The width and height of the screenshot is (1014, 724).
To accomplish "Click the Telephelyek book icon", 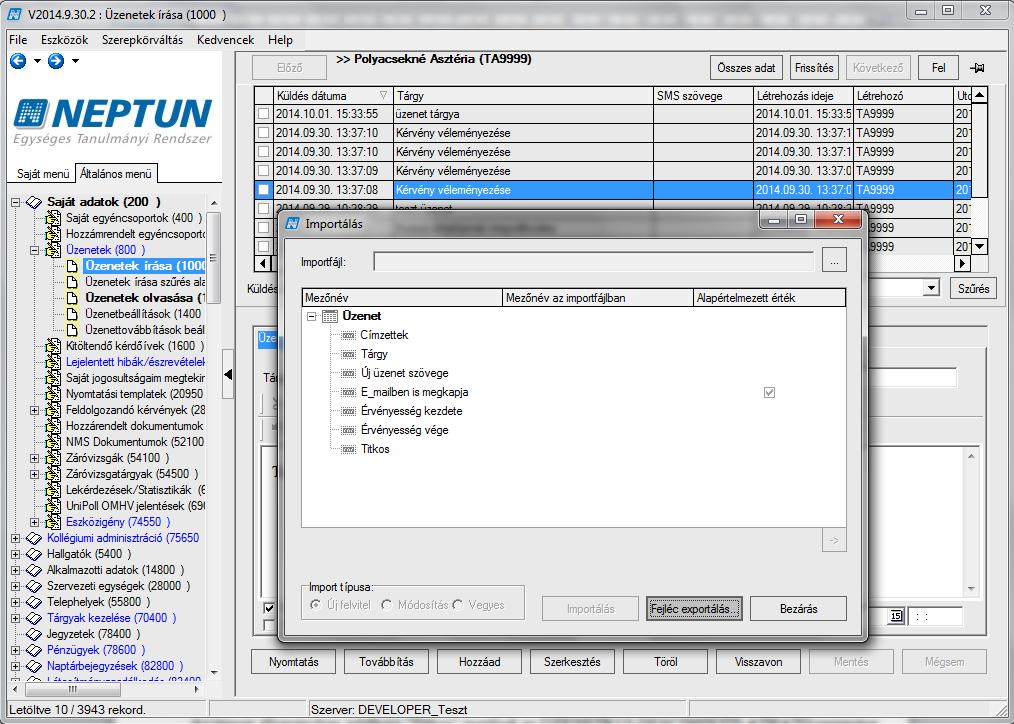I will click(34, 602).
